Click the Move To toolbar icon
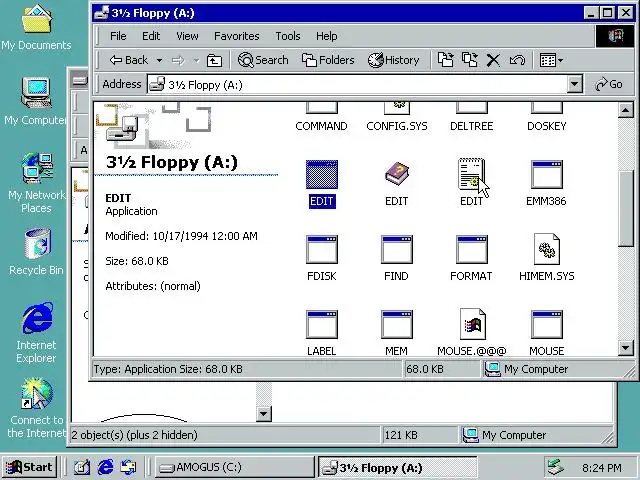 [x=446, y=60]
